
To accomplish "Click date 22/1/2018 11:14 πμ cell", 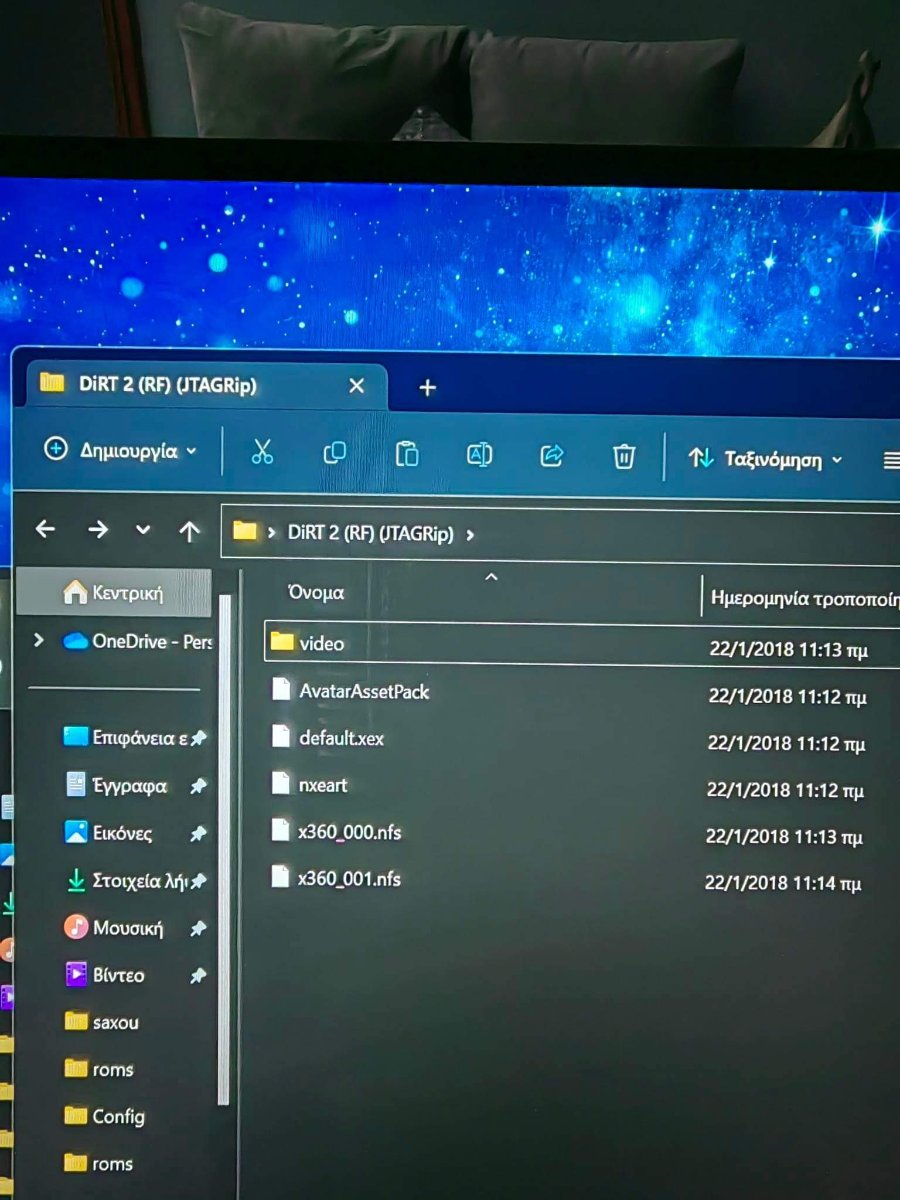I will (x=783, y=883).
